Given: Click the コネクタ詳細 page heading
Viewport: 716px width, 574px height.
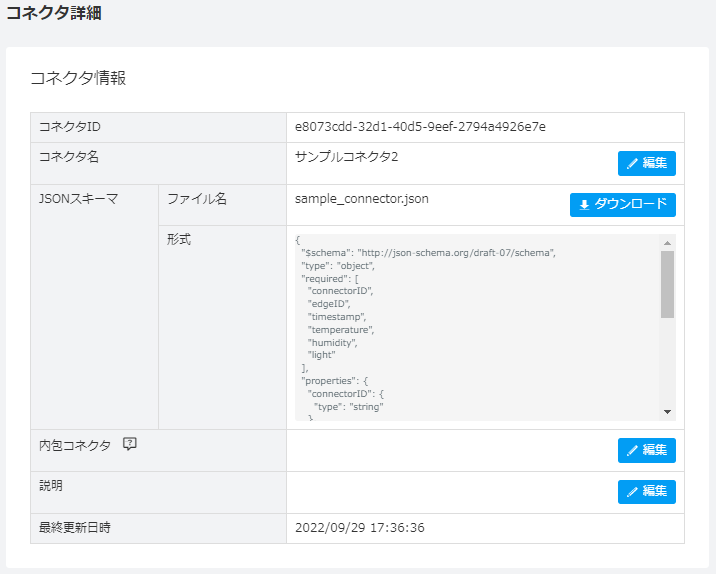Looking at the screenshot, I should click(x=54, y=13).
